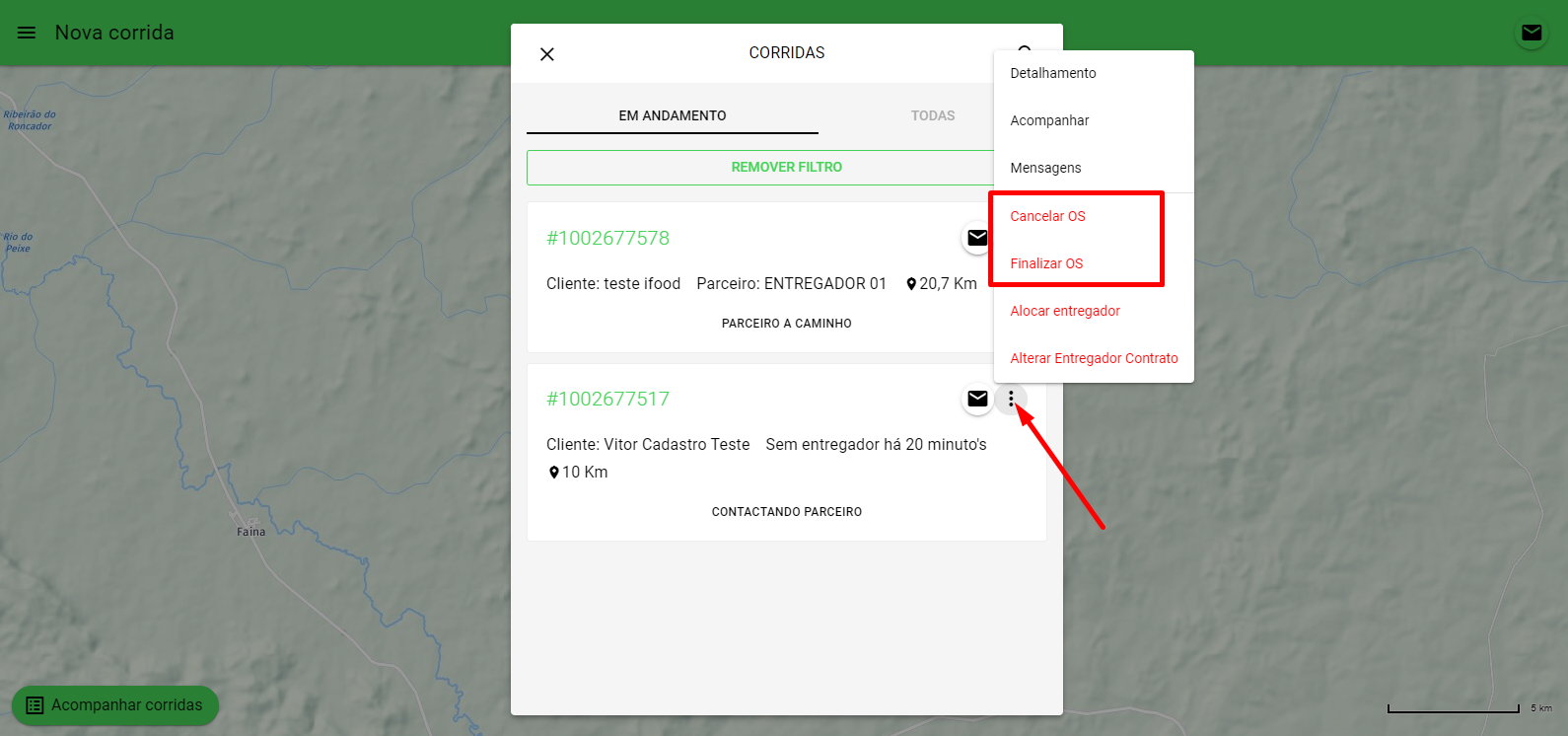Click the map pin beside 20,7 Km
This screenshot has width=1568, height=736.
pyautogui.click(x=911, y=284)
